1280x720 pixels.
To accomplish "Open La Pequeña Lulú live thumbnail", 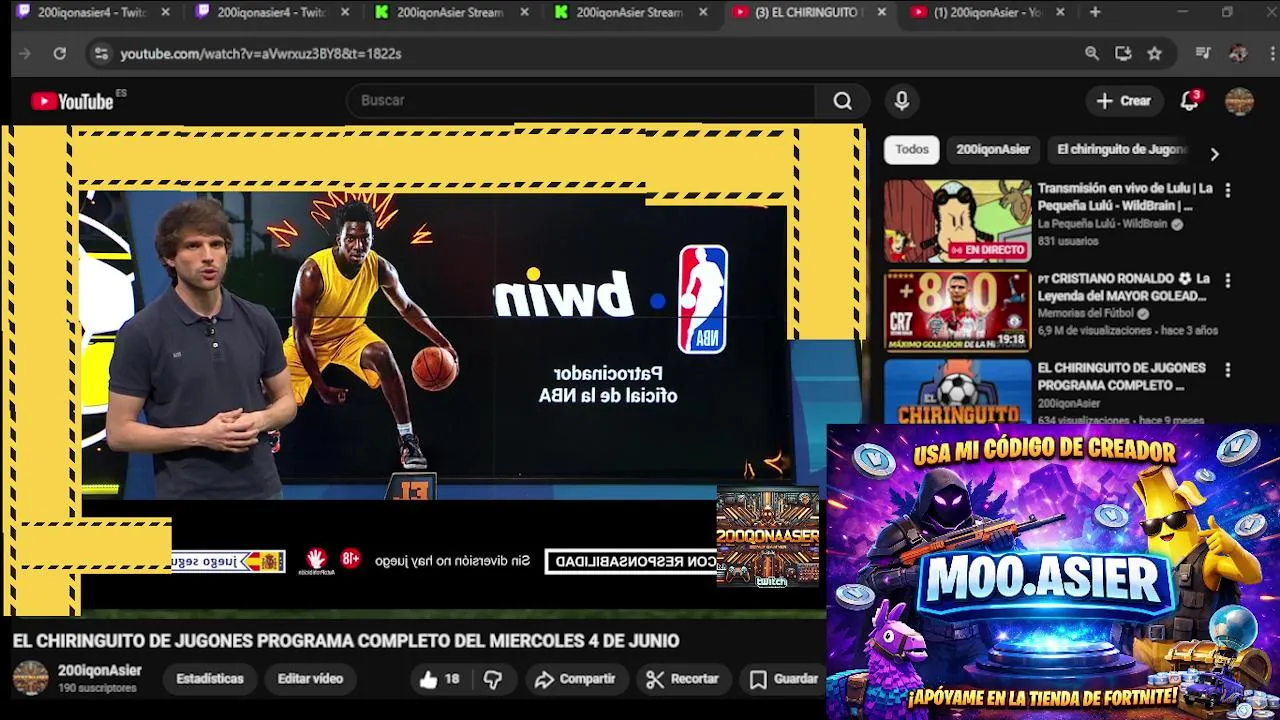I will (957, 221).
